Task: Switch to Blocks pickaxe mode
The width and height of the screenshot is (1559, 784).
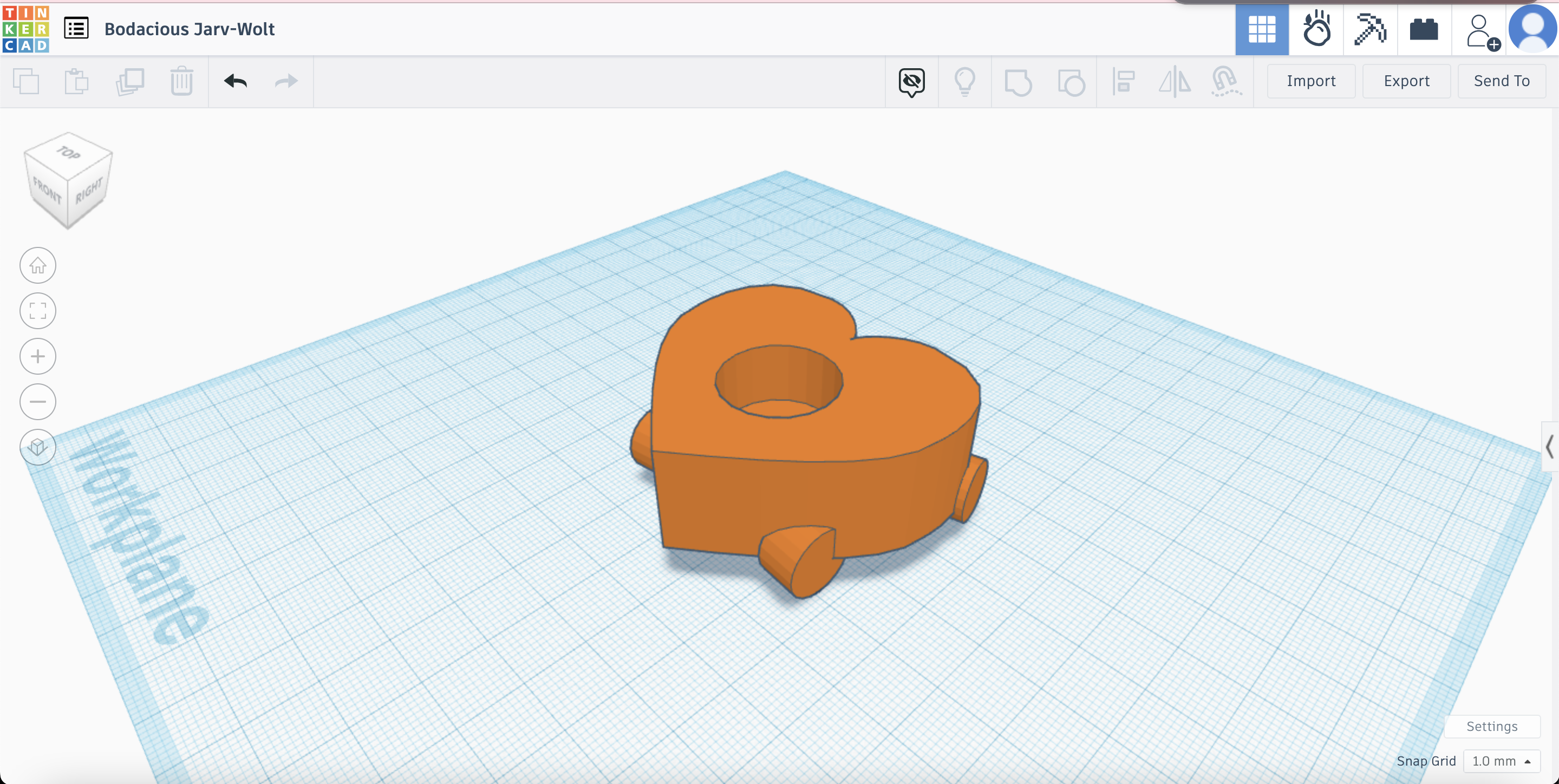Action: point(1370,29)
